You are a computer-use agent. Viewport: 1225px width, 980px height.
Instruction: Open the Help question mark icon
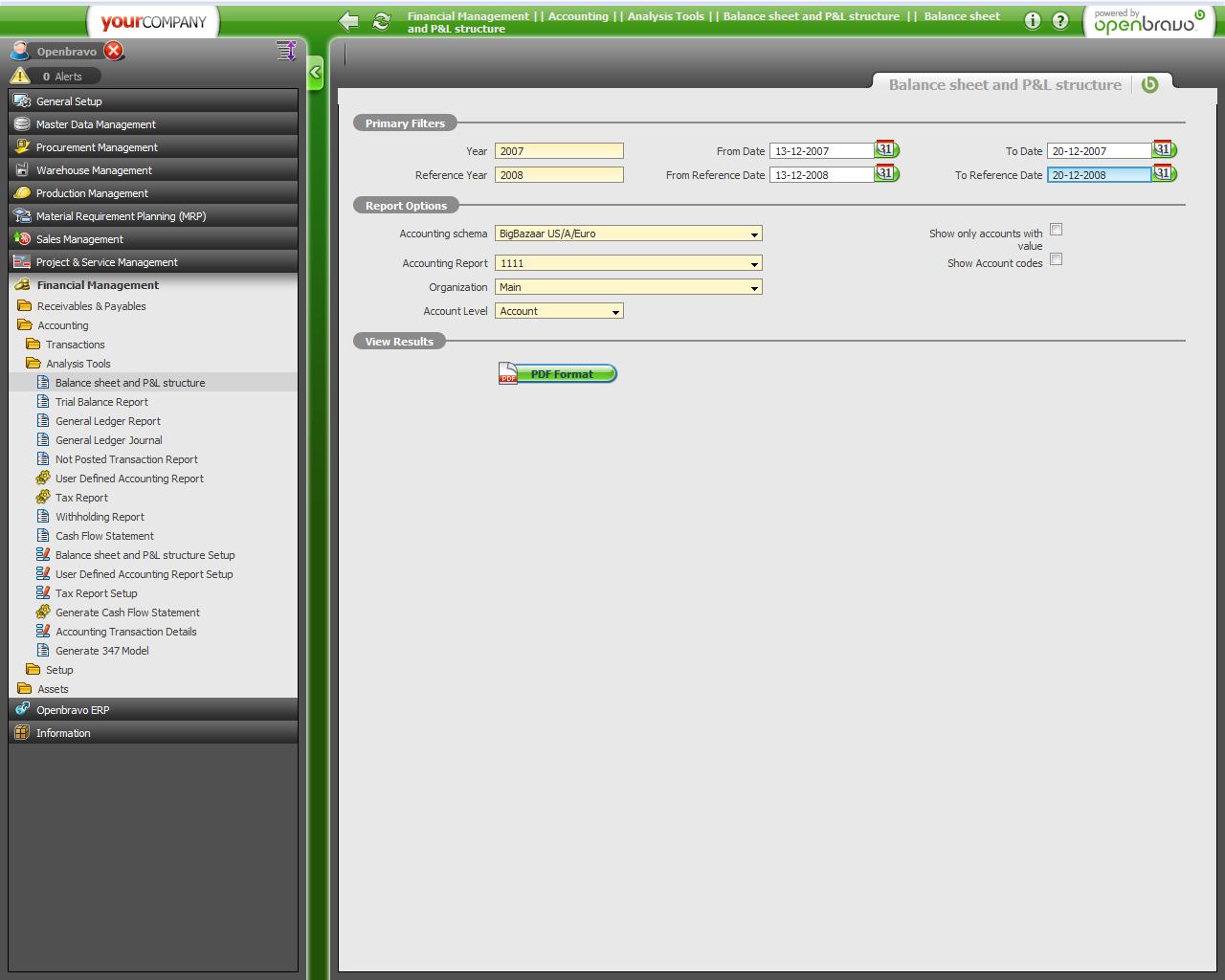(1060, 21)
